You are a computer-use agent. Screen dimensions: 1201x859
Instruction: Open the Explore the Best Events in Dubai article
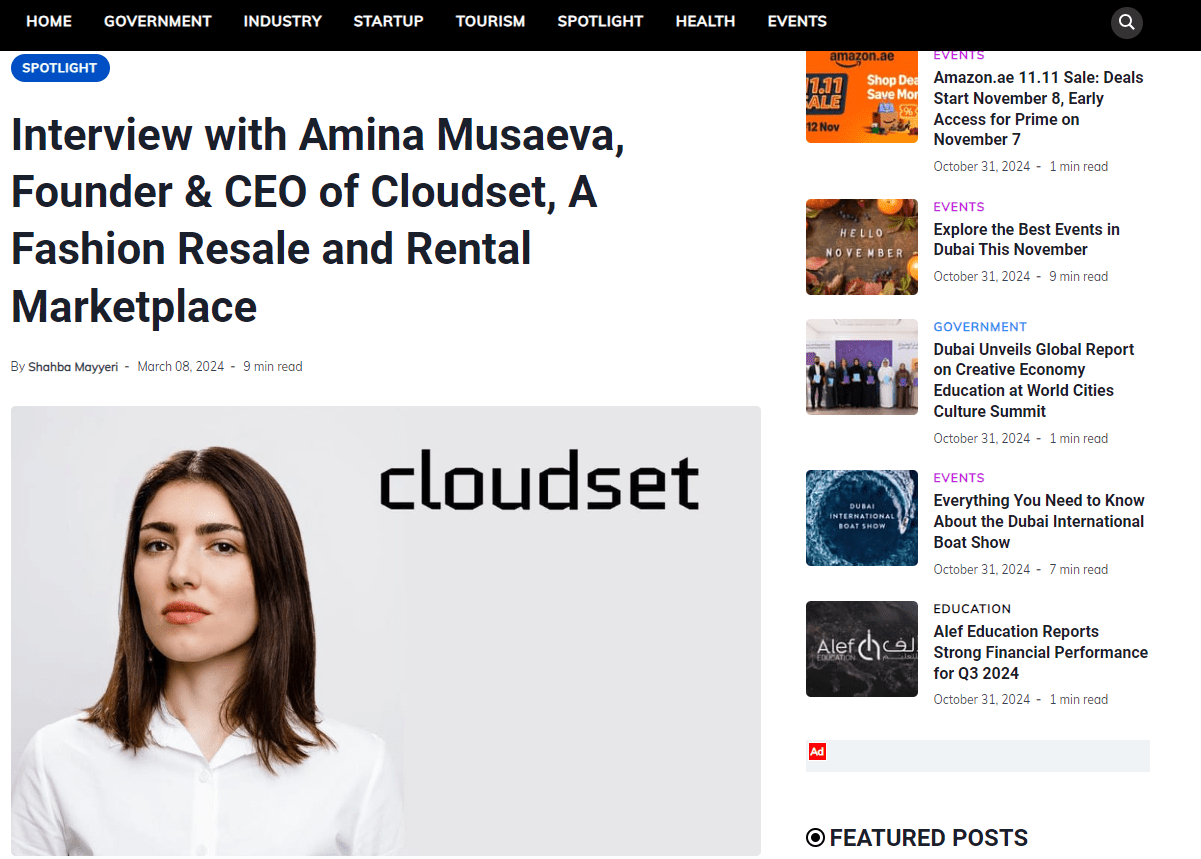(1026, 239)
